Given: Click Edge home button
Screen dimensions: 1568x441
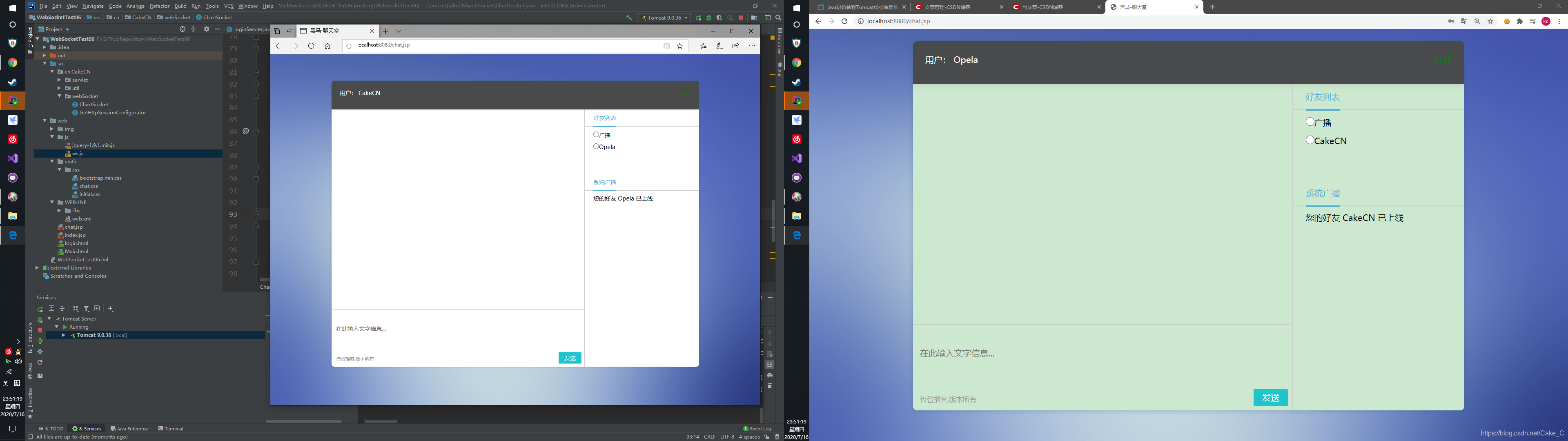Looking at the screenshot, I should point(327,46).
